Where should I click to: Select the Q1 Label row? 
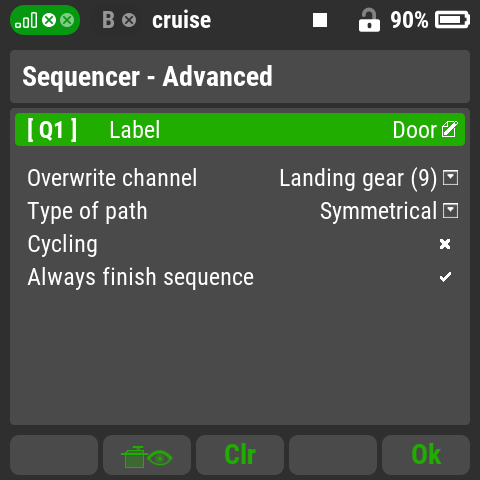[x=240, y=129]
